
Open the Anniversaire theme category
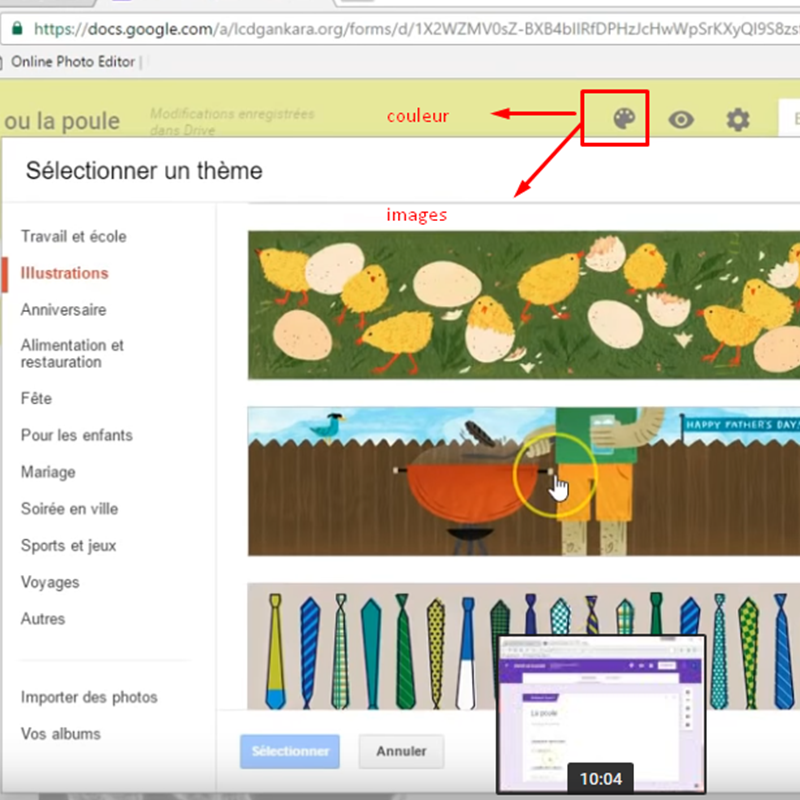point(63,310)
